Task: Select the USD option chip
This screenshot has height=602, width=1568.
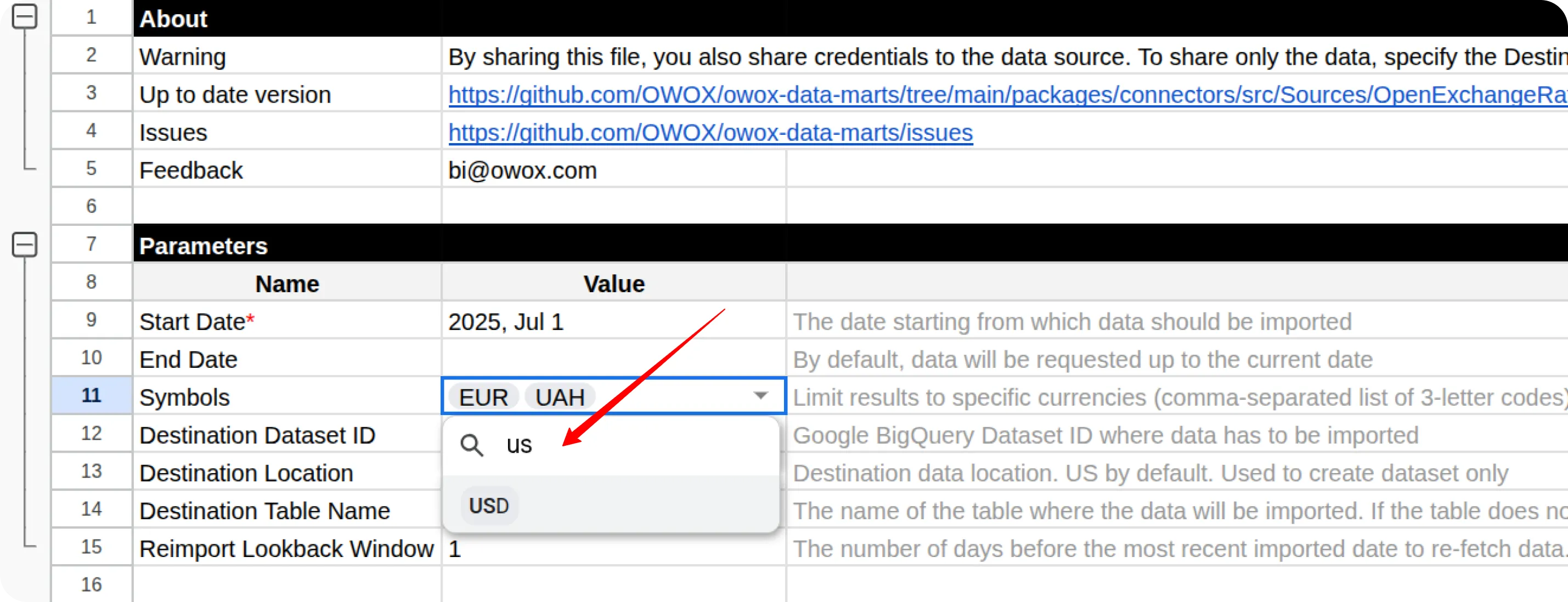Action: (x=489, y=506)
